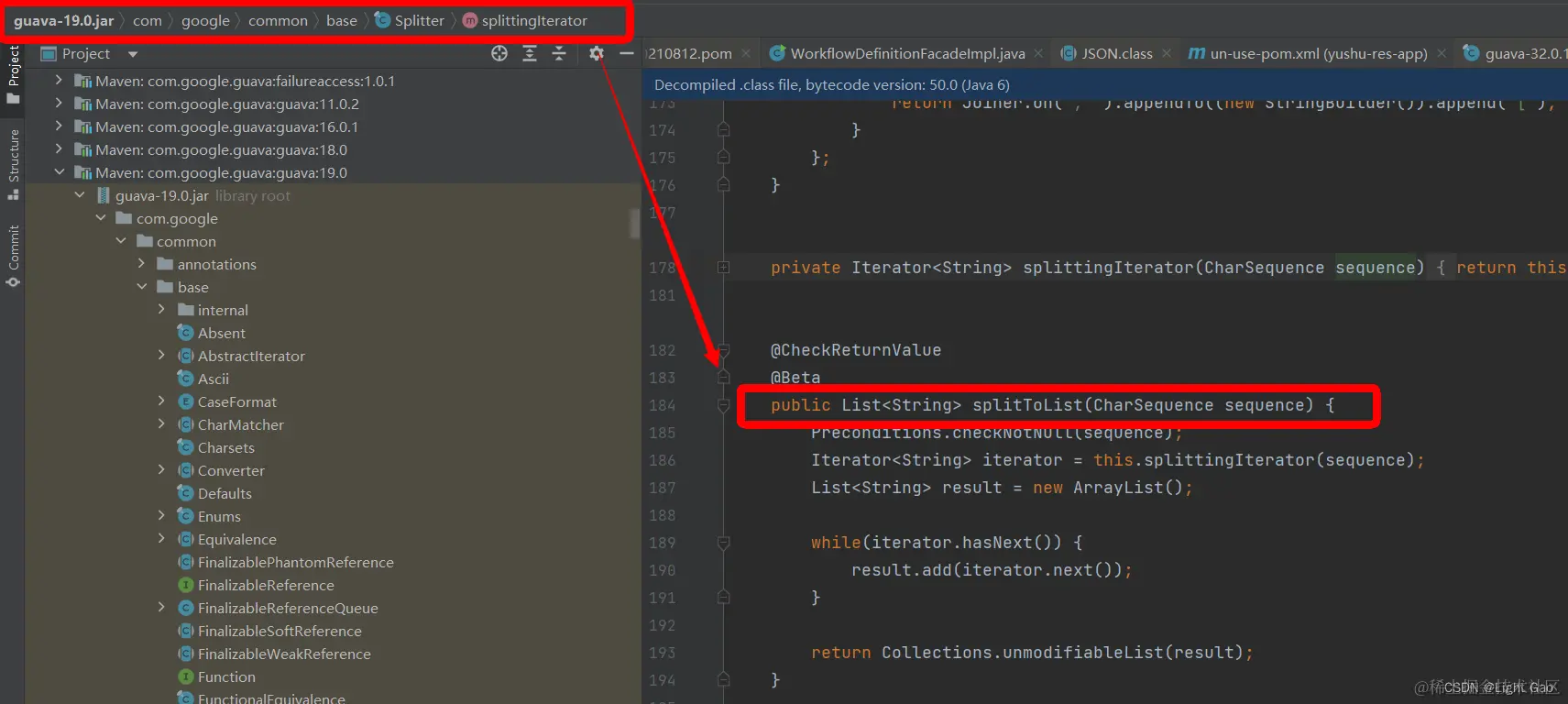1568x704 pixels.
Task: Collapse the com.google package
Action: pos(100,218)
